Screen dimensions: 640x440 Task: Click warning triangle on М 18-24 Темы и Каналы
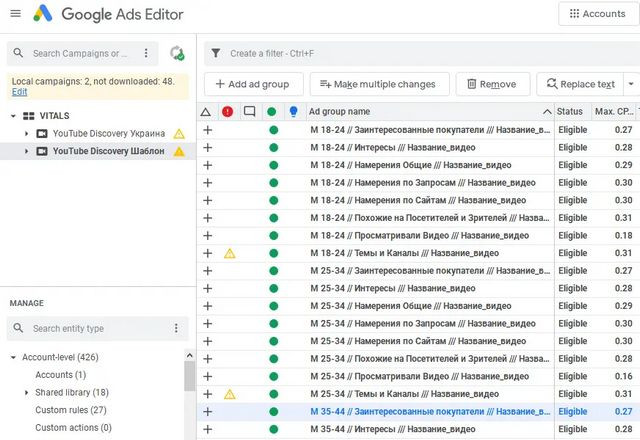(x=230, y=253)
